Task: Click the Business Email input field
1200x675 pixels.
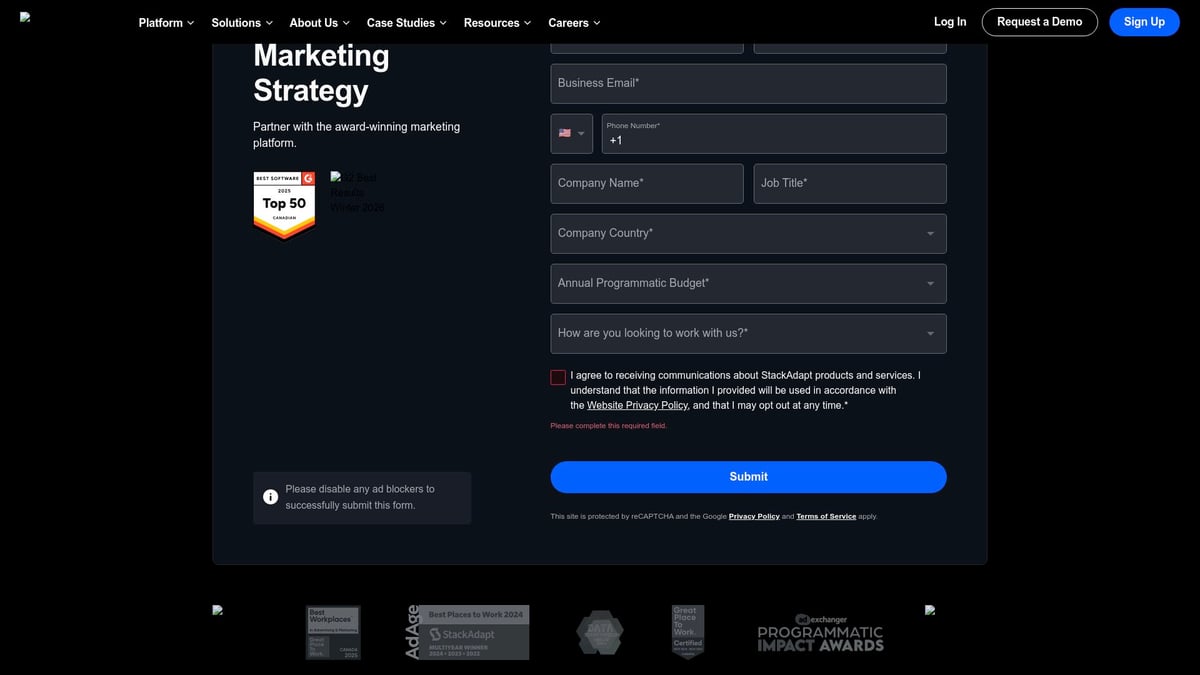Action: [748, 83]
